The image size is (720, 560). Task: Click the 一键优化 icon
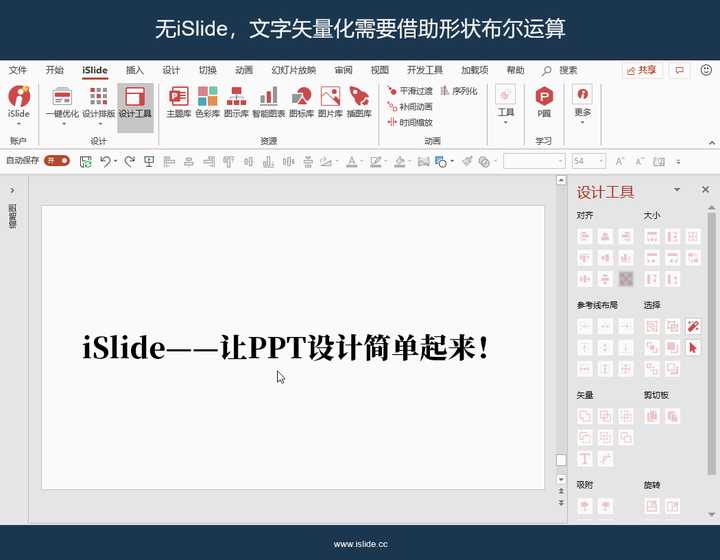tap(62, 102)
